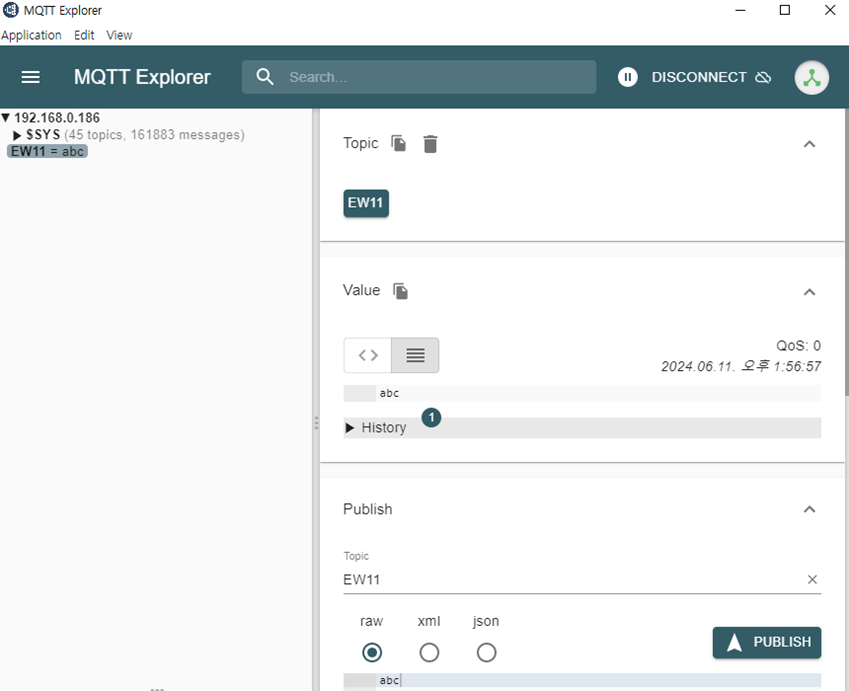Open the green connection avatar icon

tap(811, 77)
